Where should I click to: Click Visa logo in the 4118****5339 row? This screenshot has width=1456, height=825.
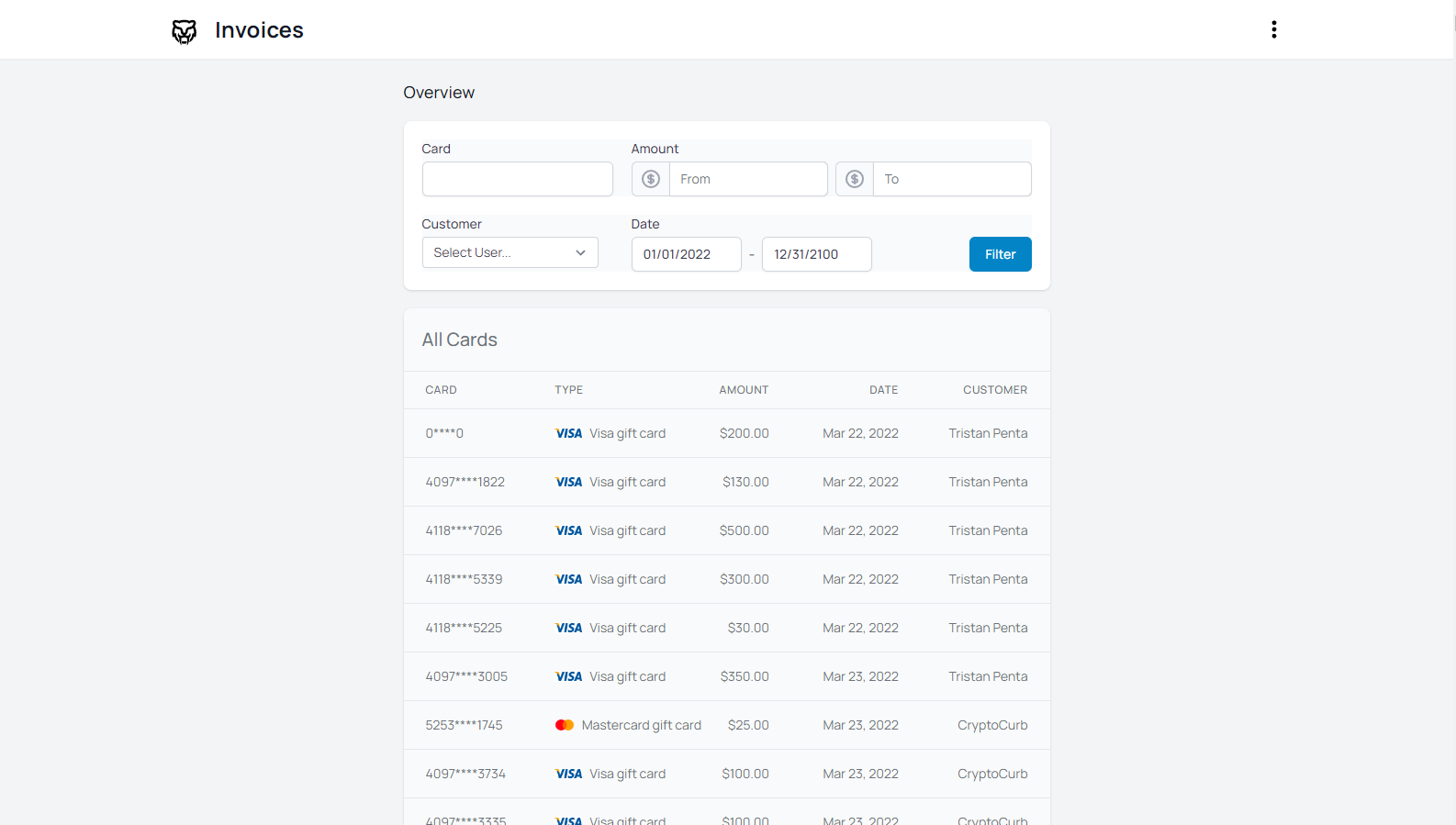(x=569, y=579)
